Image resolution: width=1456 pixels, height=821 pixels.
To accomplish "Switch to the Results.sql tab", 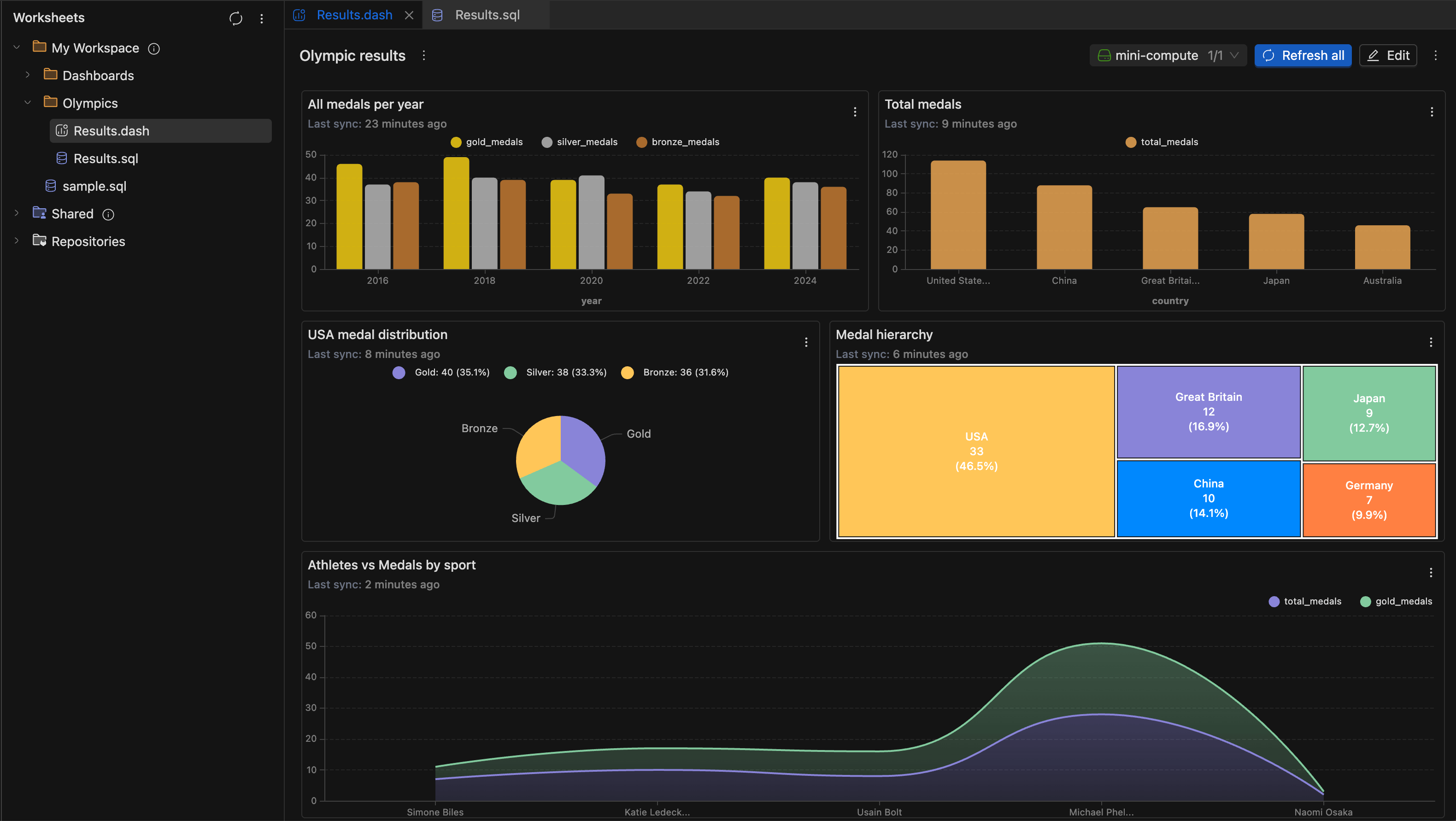I will [486, 15].
